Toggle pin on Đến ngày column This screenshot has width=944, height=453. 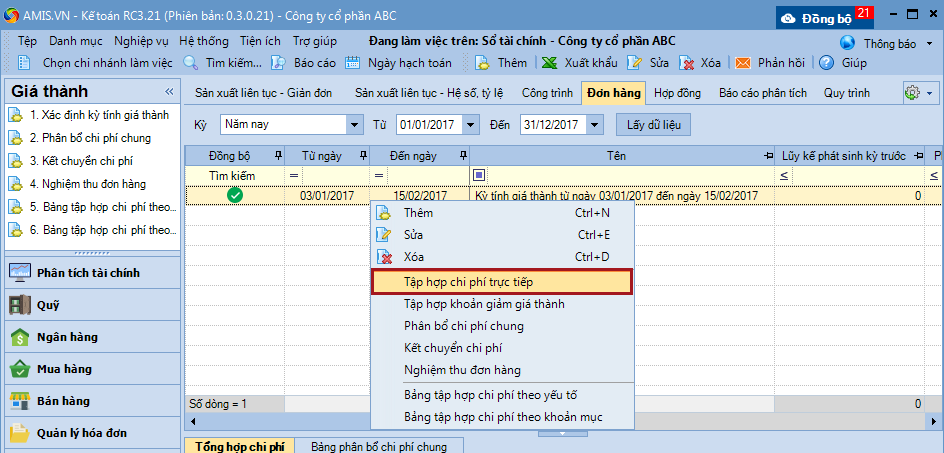coord(462,156)
